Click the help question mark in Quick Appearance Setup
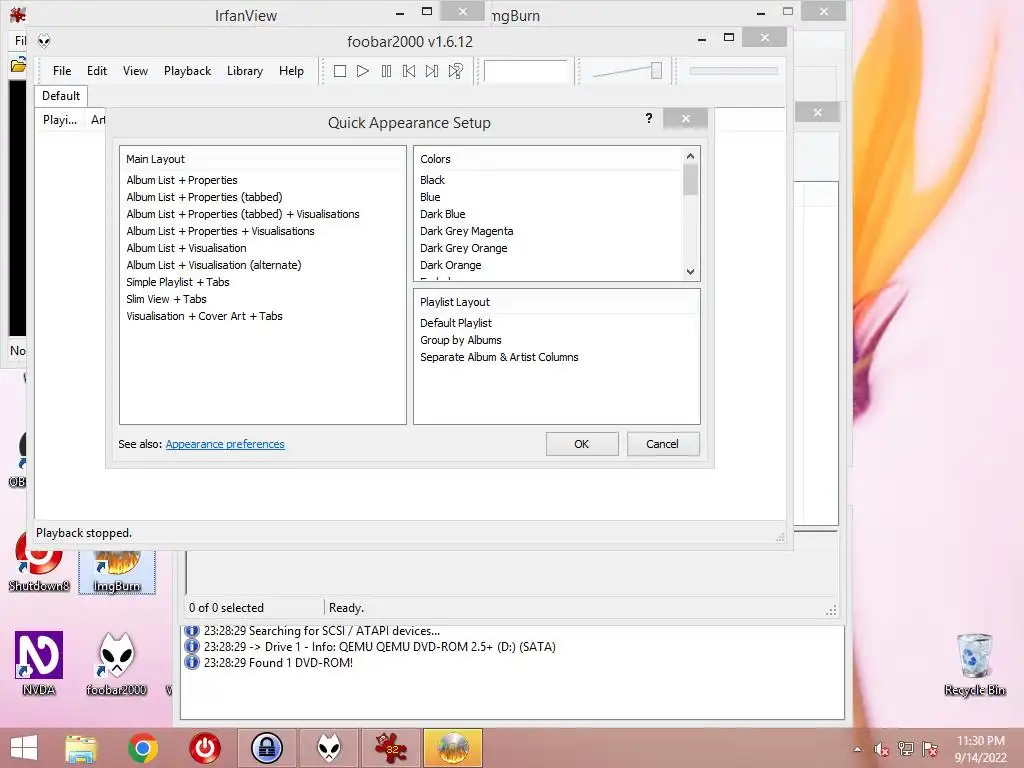1024x768 pixels. pos(648,118)
